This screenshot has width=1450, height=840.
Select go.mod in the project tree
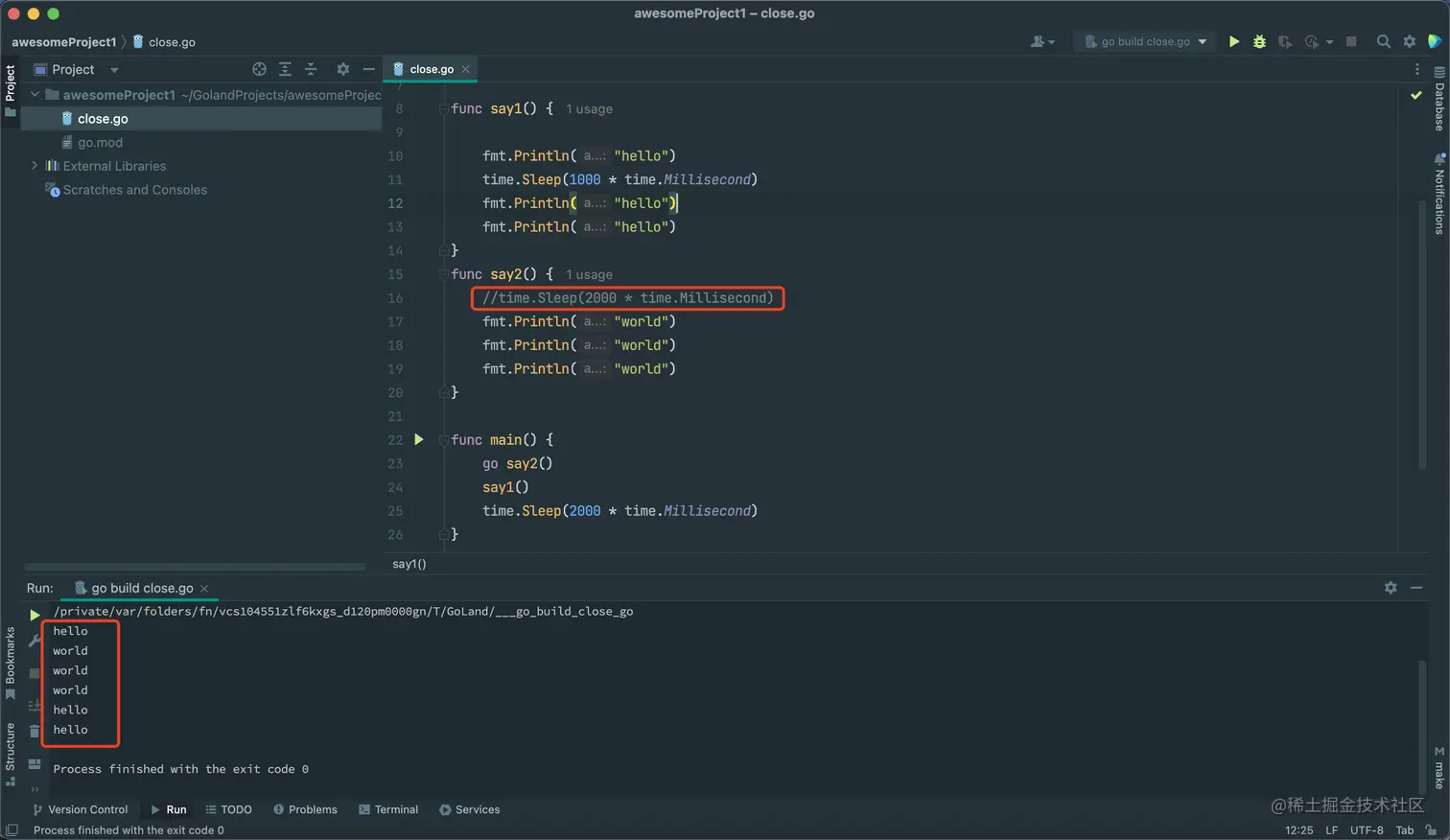coord(100,142)
